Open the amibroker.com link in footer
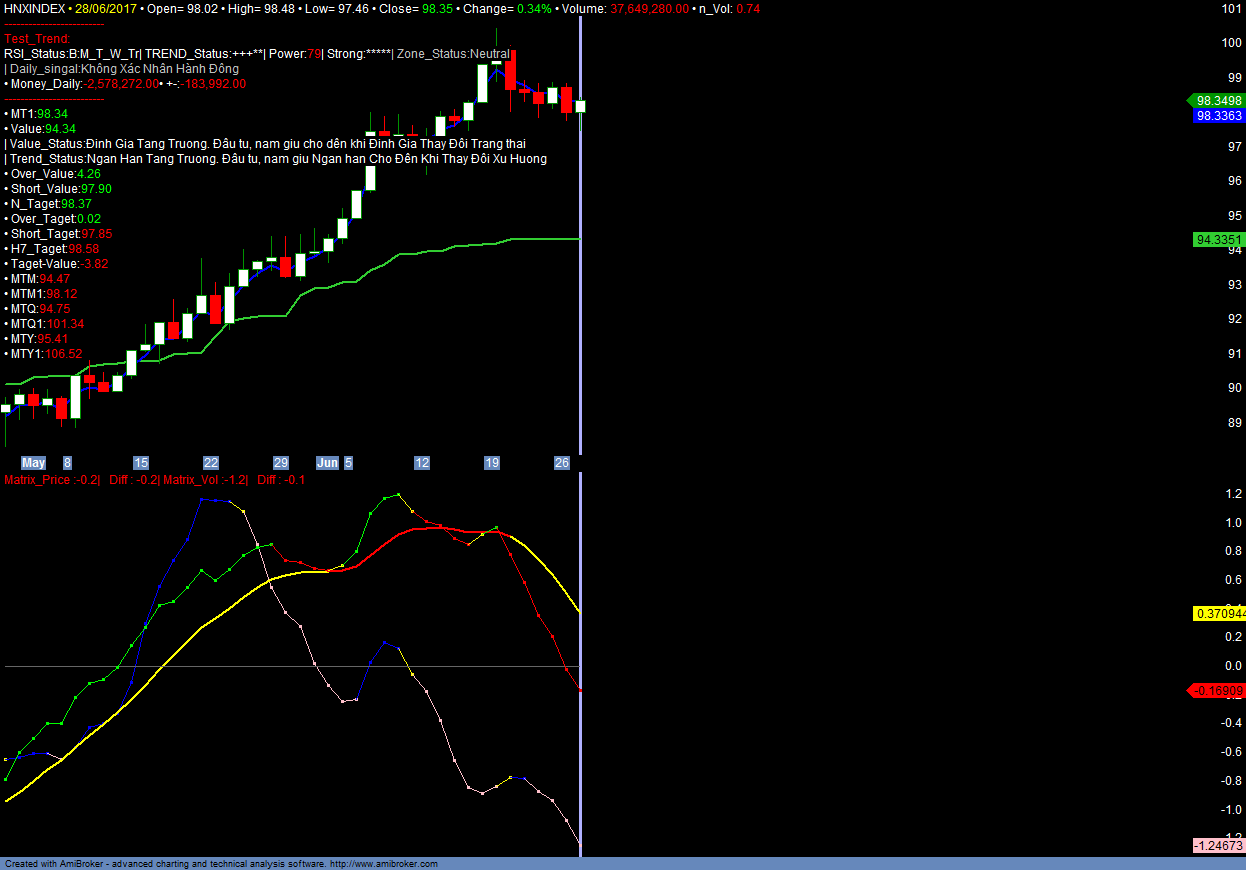The width and height of the screenshot is (1246, 870). click(x=383, y=864)
